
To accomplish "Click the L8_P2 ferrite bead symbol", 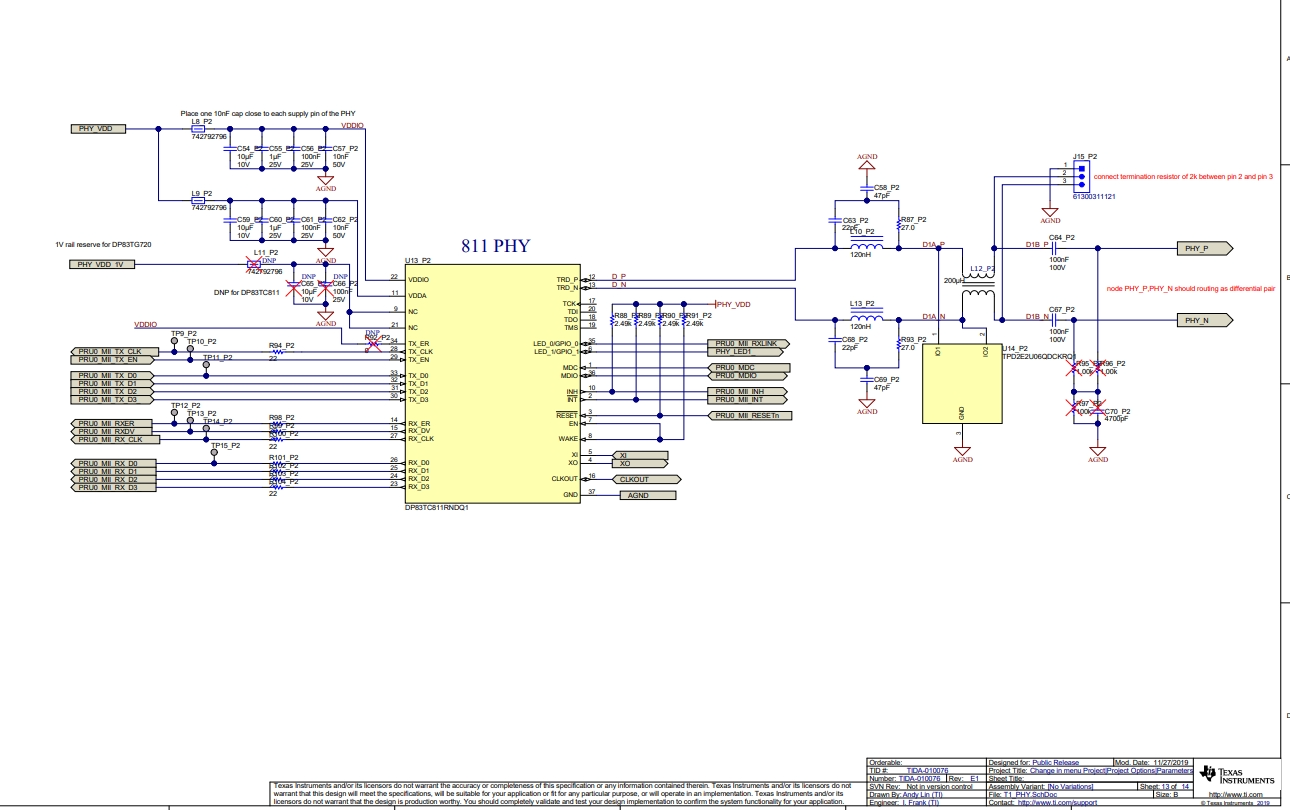I will pyautogui.click(x=198, y=129).
